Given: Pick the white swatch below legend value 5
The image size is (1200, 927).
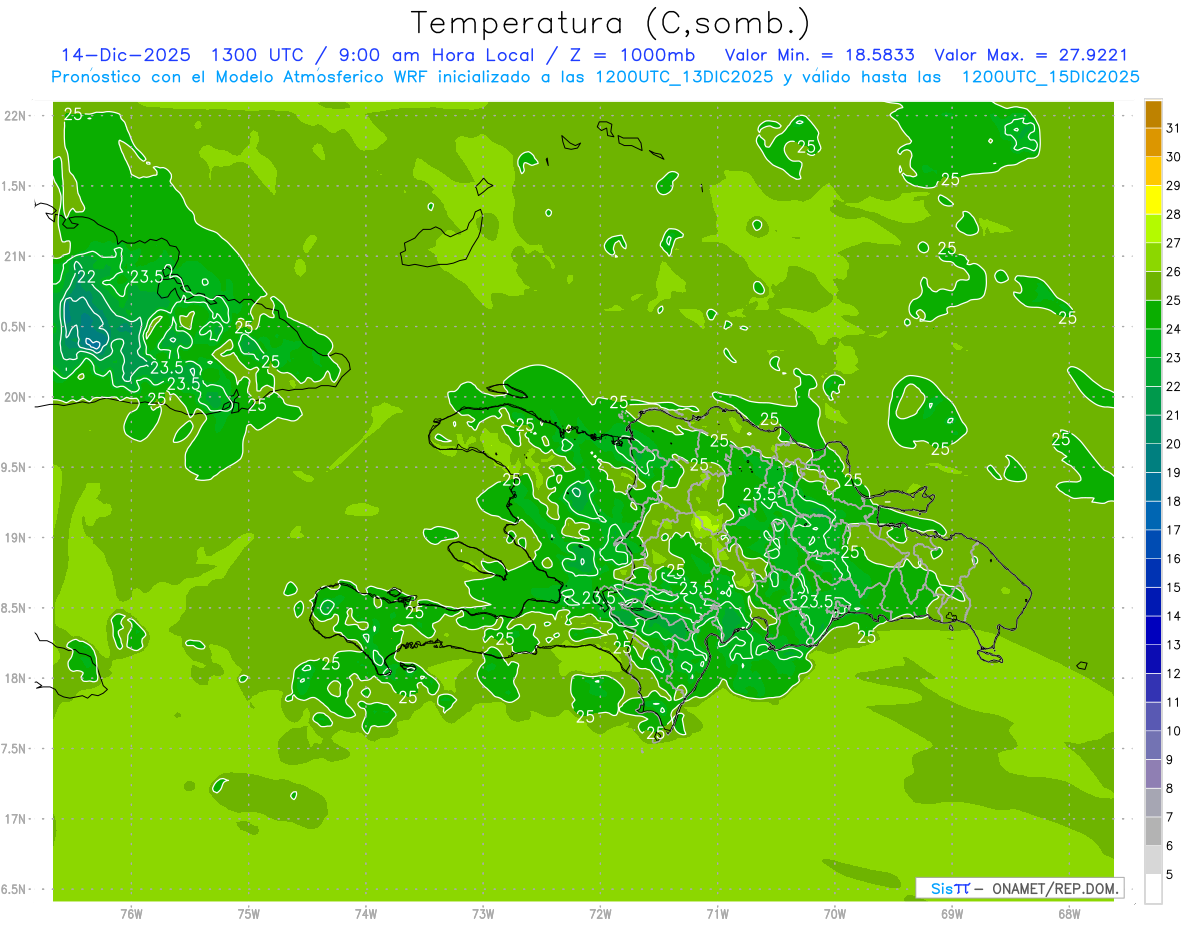Looking at the screenshot, I should (1153, 888).
